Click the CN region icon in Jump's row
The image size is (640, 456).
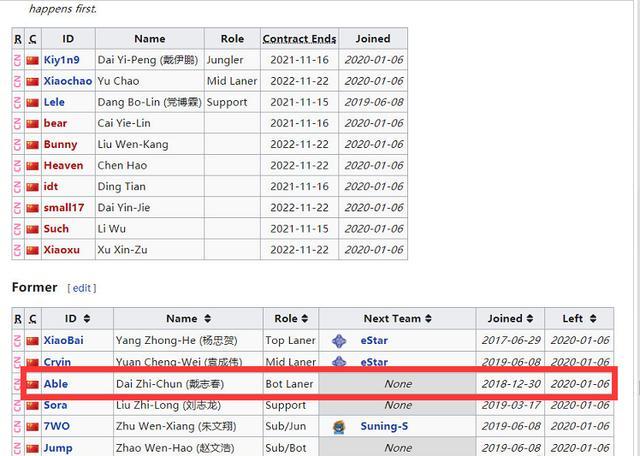18,448
